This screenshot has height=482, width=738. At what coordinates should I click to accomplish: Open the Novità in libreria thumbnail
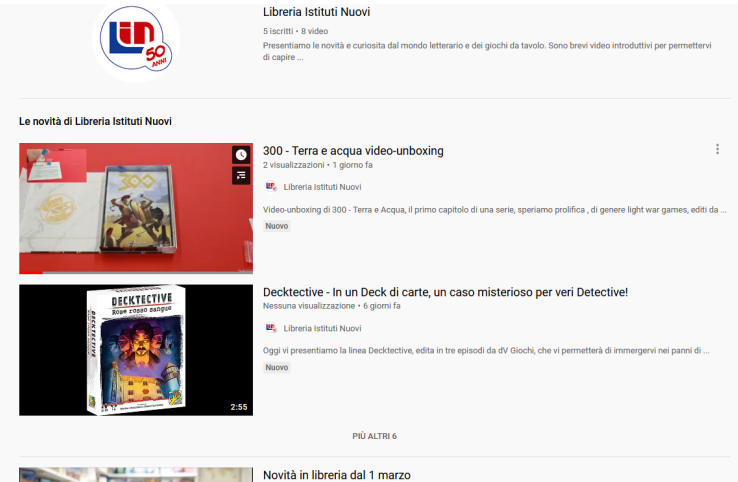click(x=136, y=474)
